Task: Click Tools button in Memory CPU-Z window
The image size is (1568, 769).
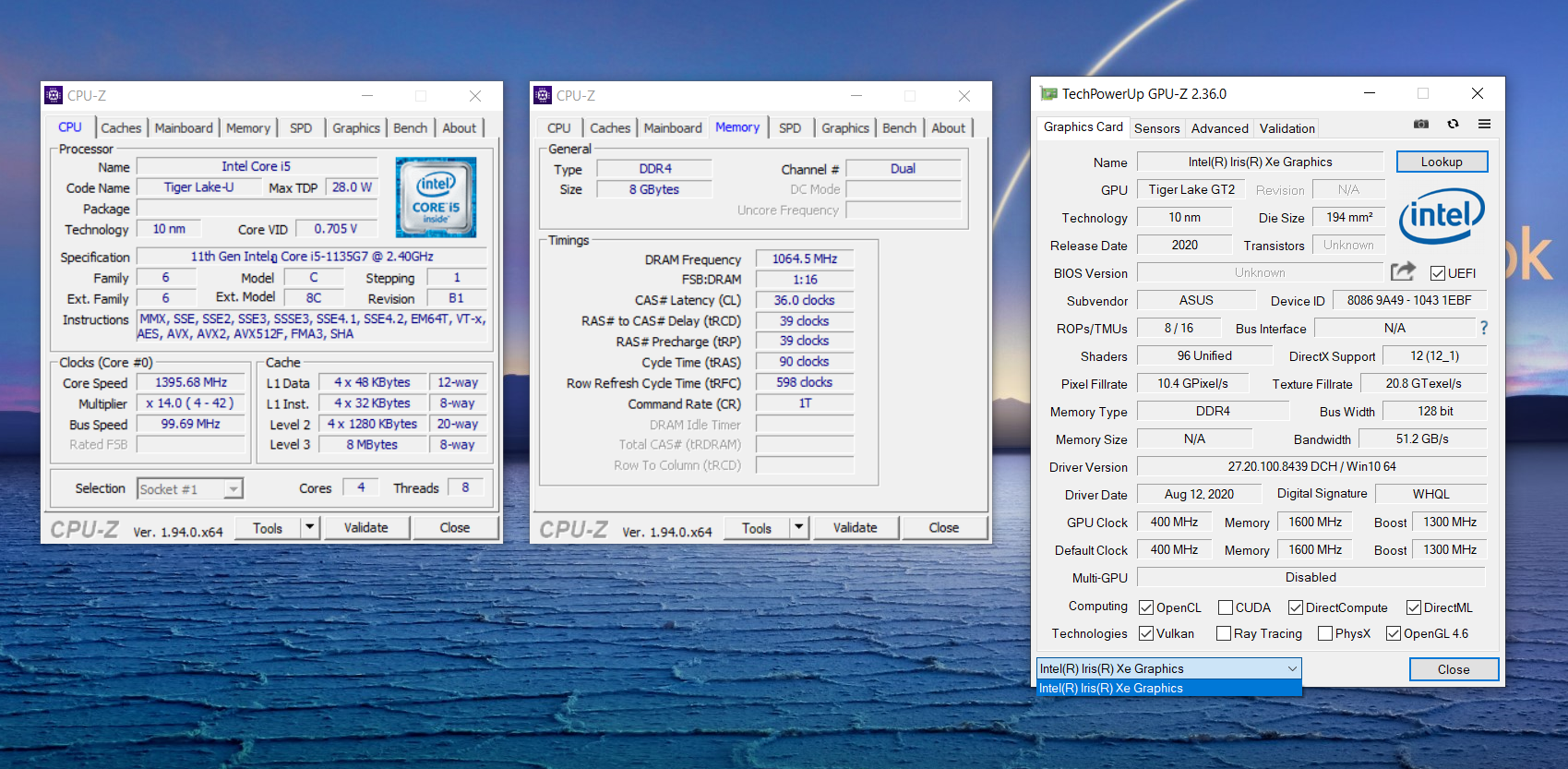Action: click(757, 528)
